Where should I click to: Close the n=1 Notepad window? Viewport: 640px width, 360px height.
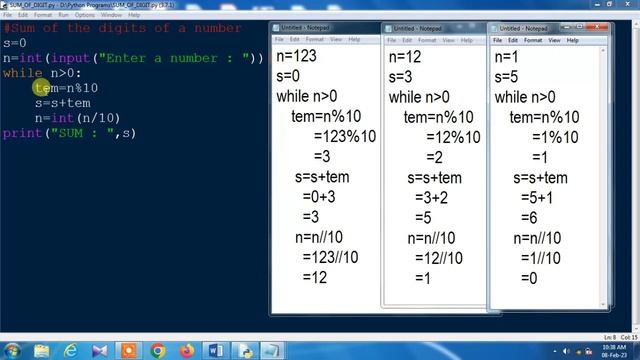coord(597,27)
